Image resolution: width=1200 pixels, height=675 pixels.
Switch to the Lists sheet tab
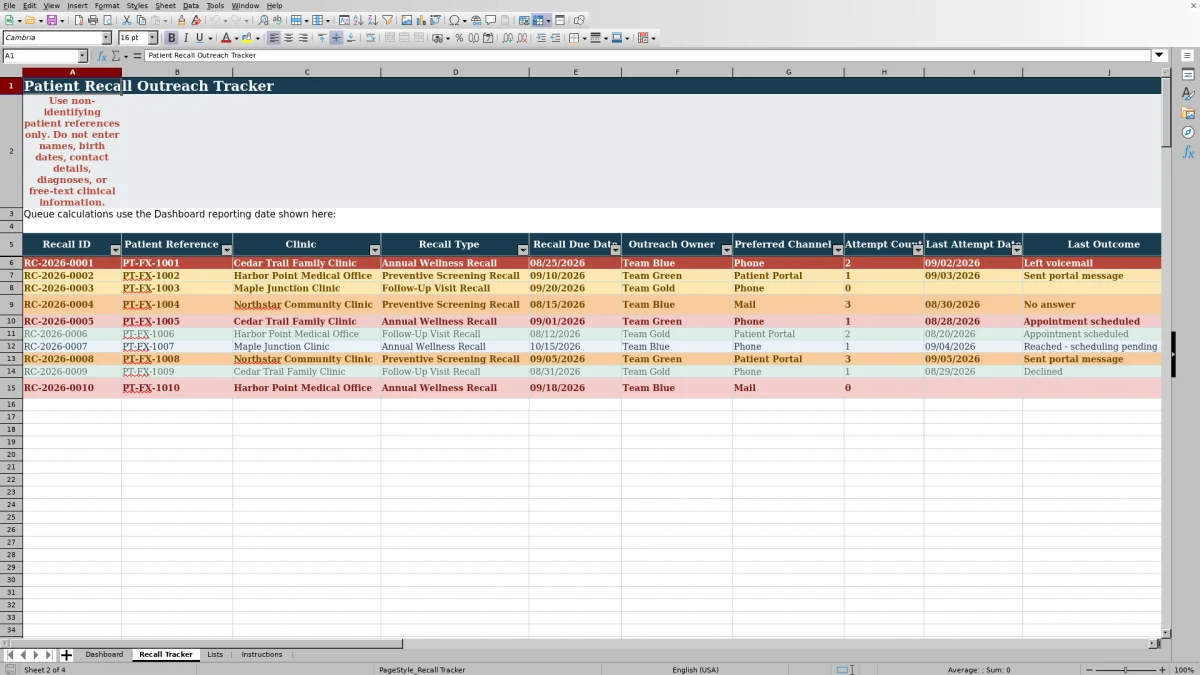(x=215, y=655)
